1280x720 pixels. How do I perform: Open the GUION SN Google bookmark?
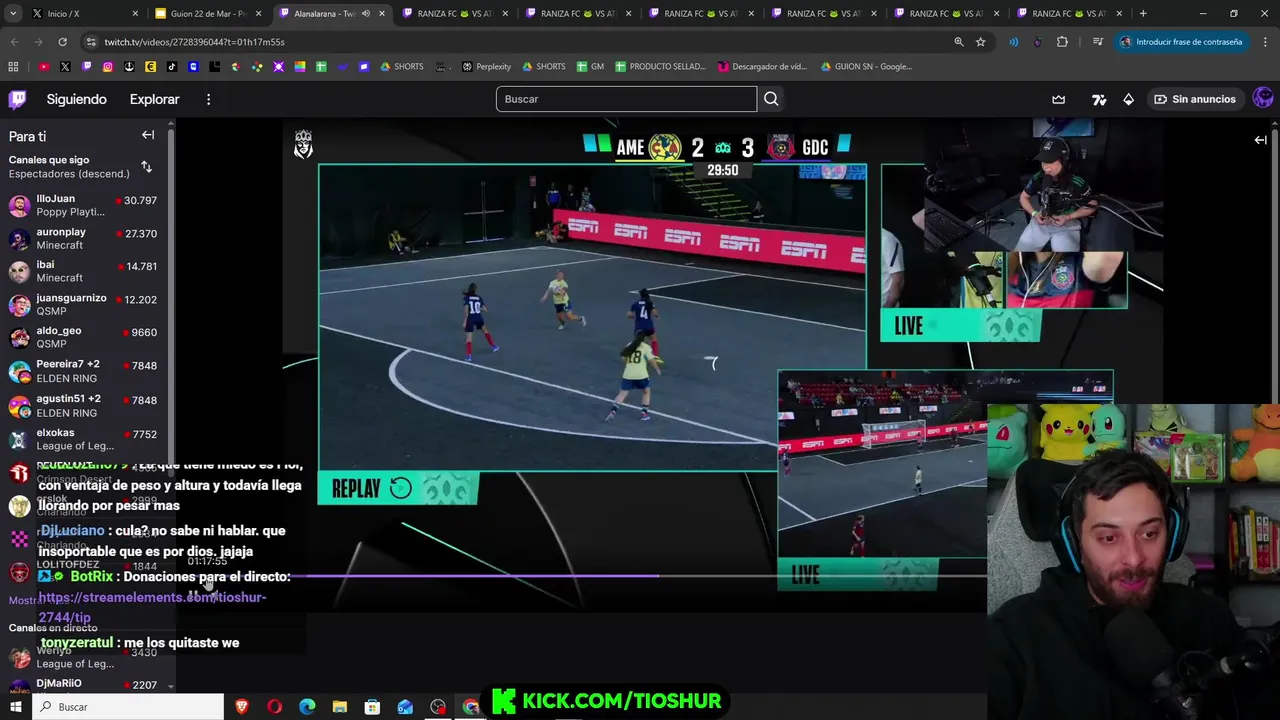(x=866, y=66)
